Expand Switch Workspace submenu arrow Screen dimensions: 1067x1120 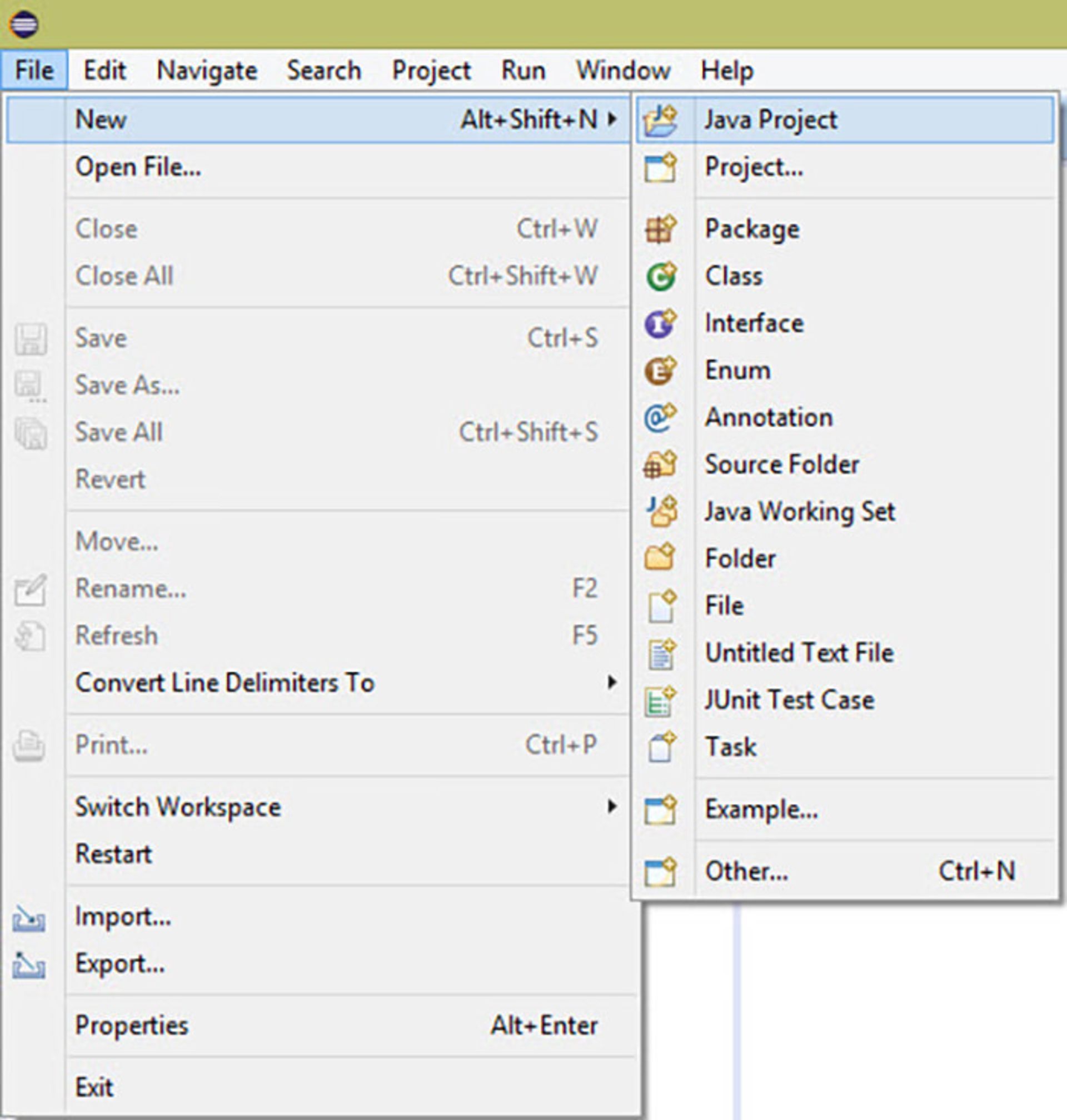pos(611,807)
